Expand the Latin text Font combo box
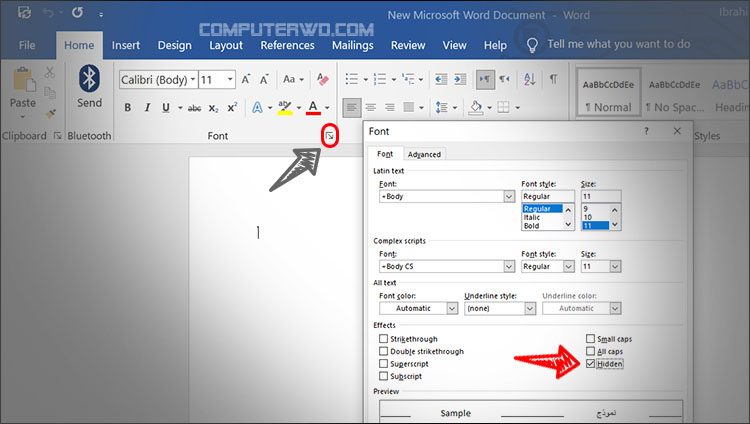The width and height of the screenshot is (750, 424). [509, 196]
